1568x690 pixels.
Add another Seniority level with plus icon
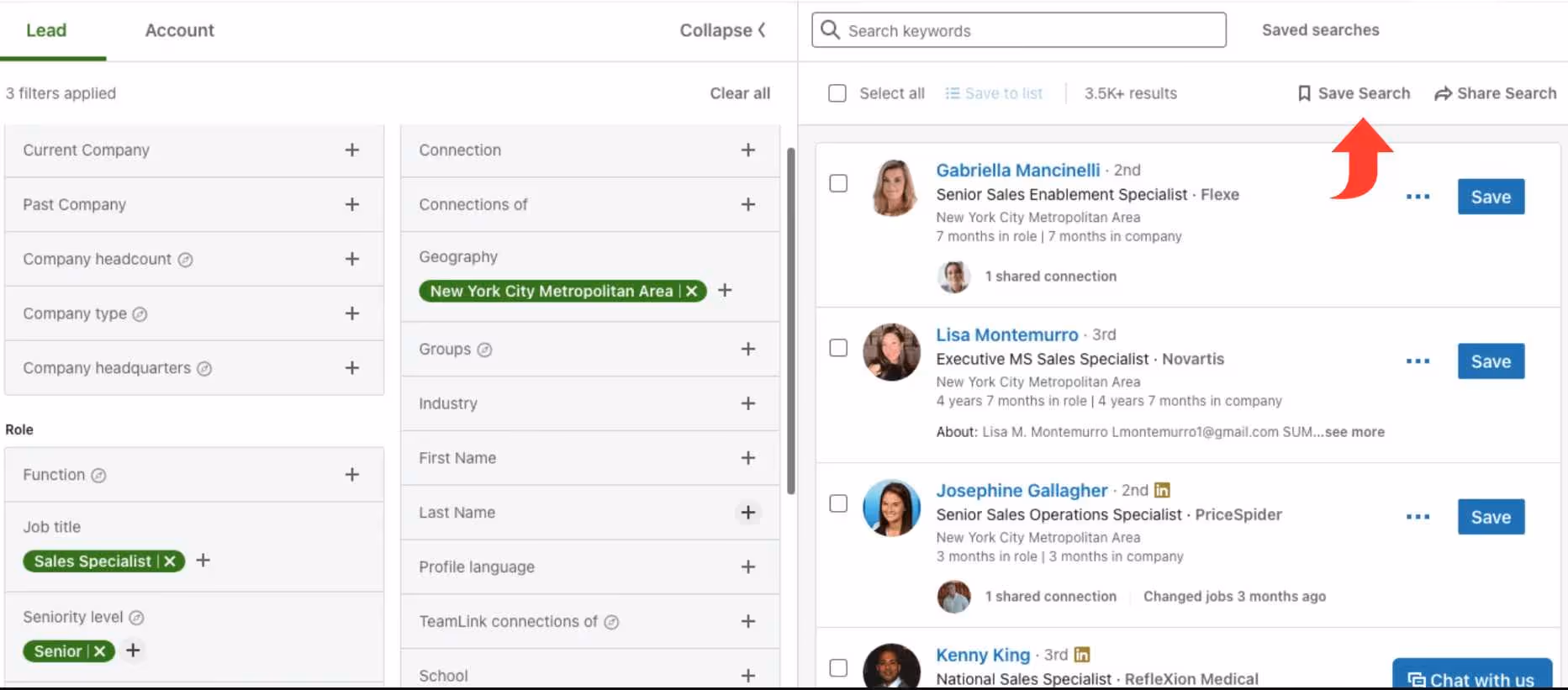point(133,650)
